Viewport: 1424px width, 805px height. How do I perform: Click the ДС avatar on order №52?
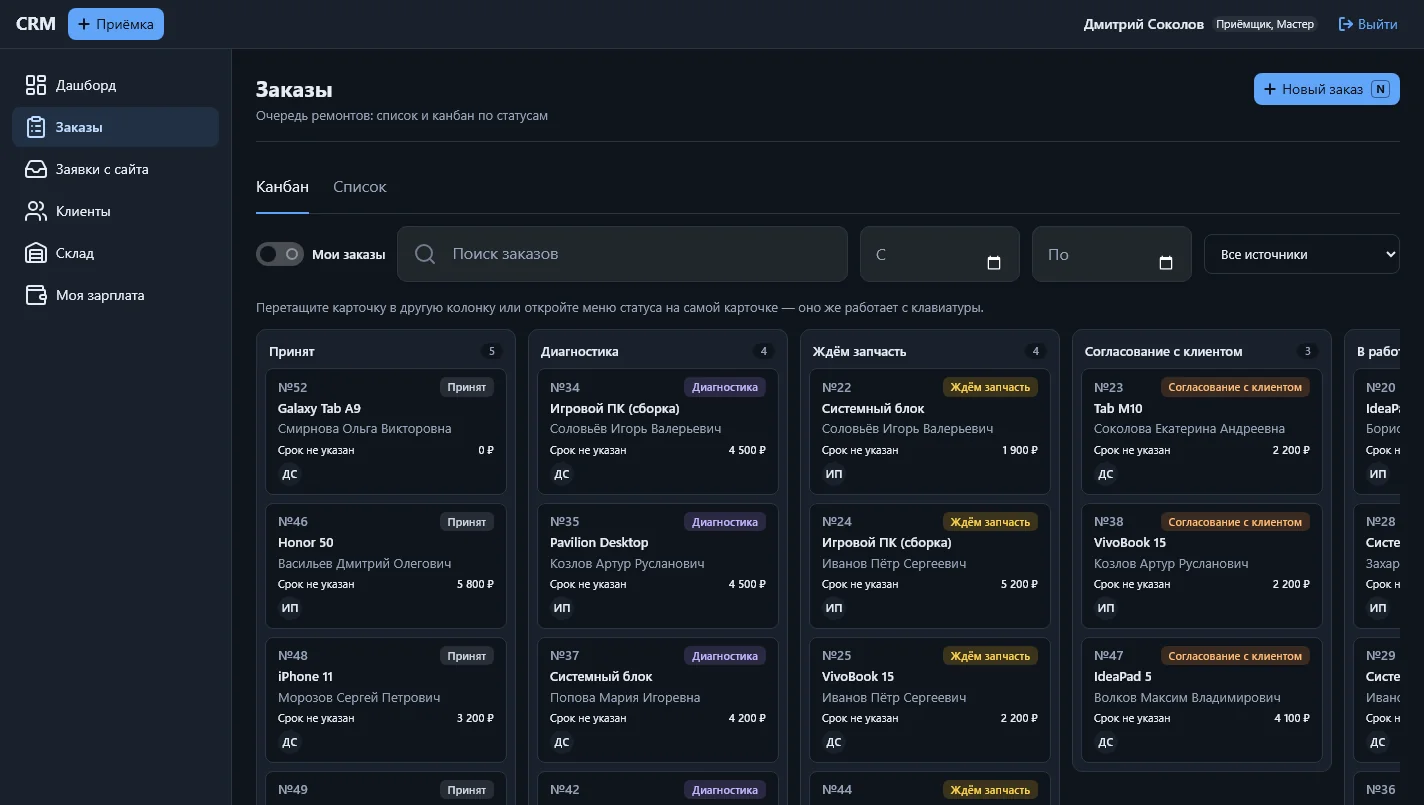(290, 474)
